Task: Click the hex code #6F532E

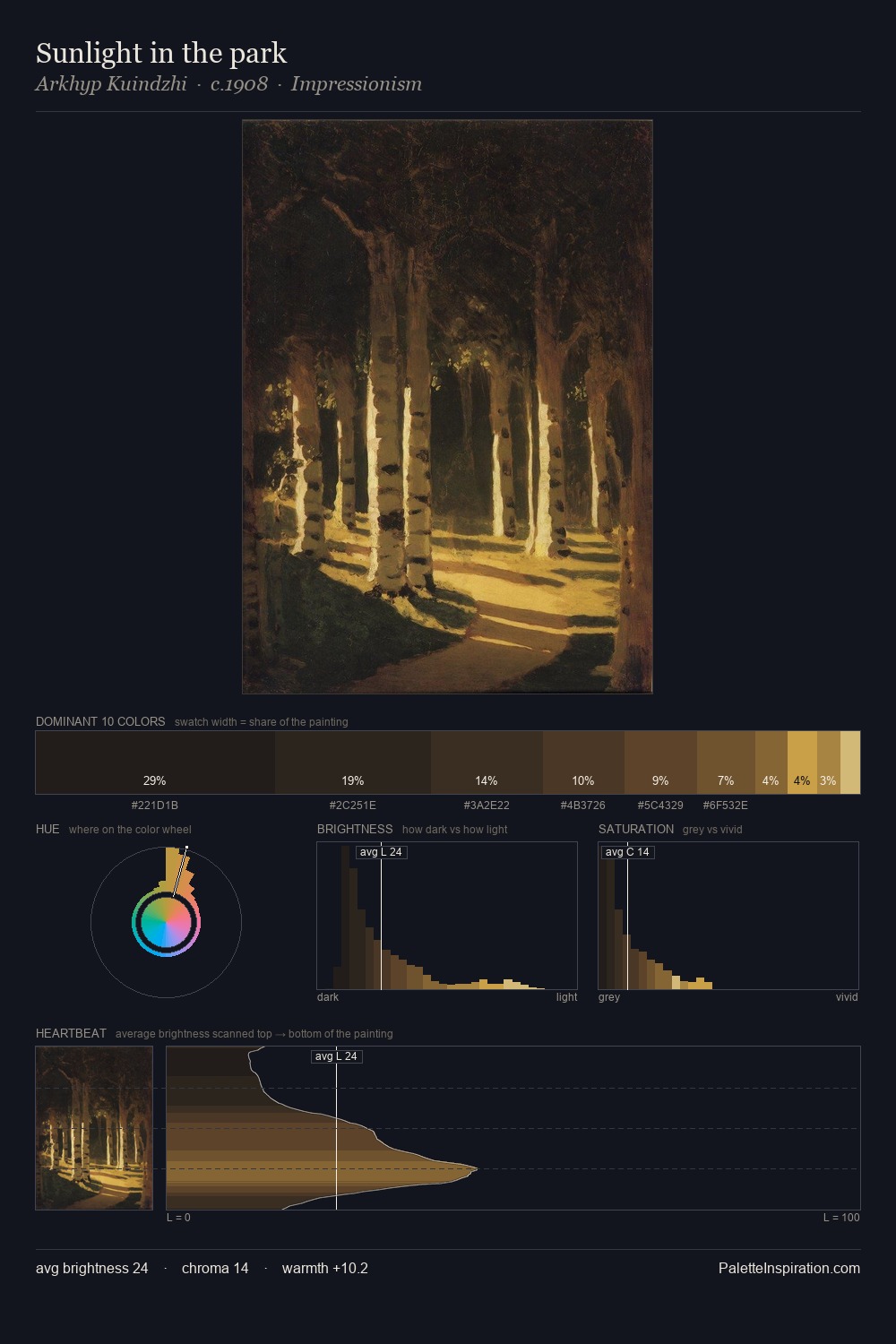Action: (x=726, y=806)
